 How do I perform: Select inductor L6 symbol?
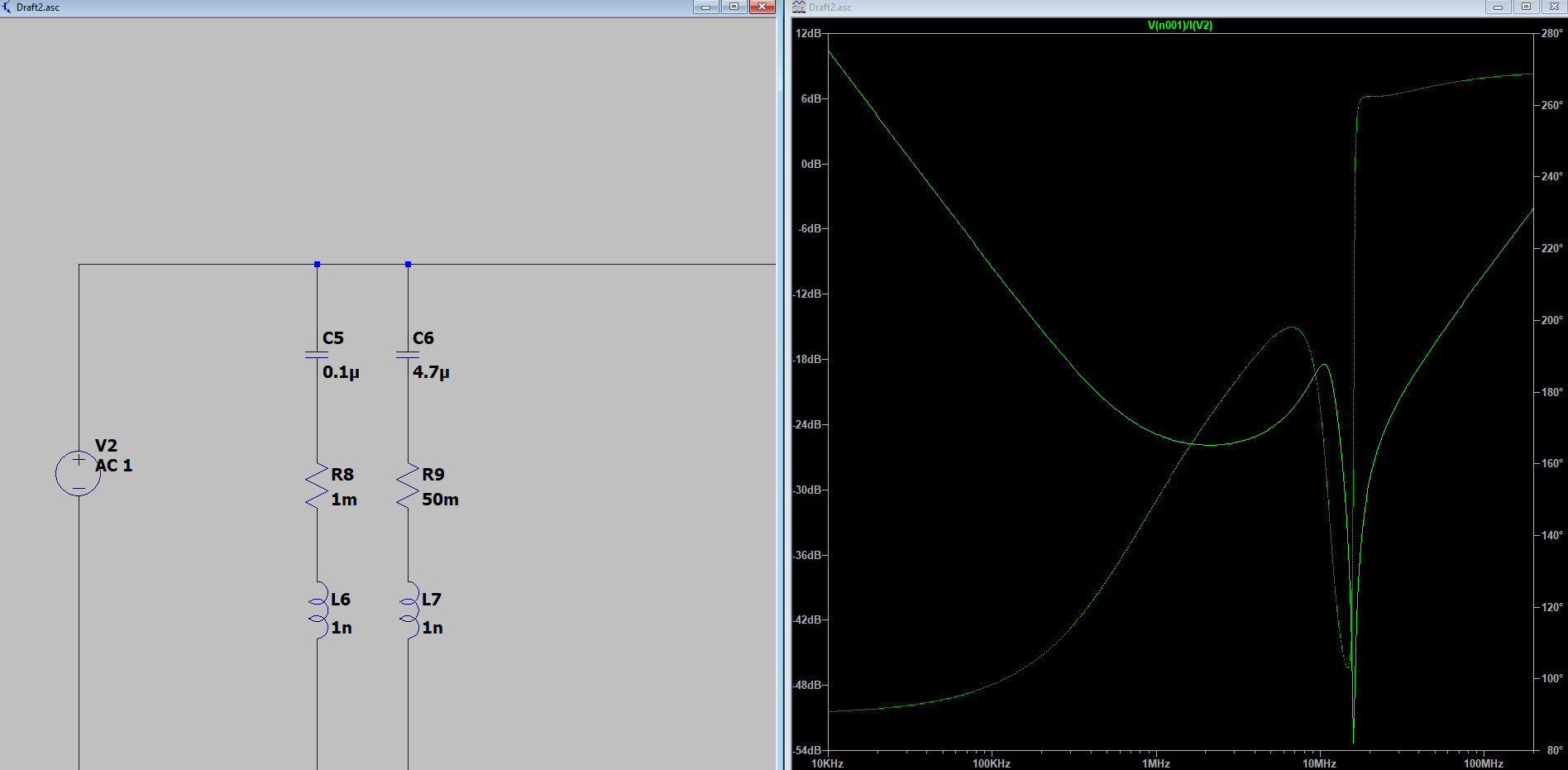pyautogui.click(x=318, y=610)
